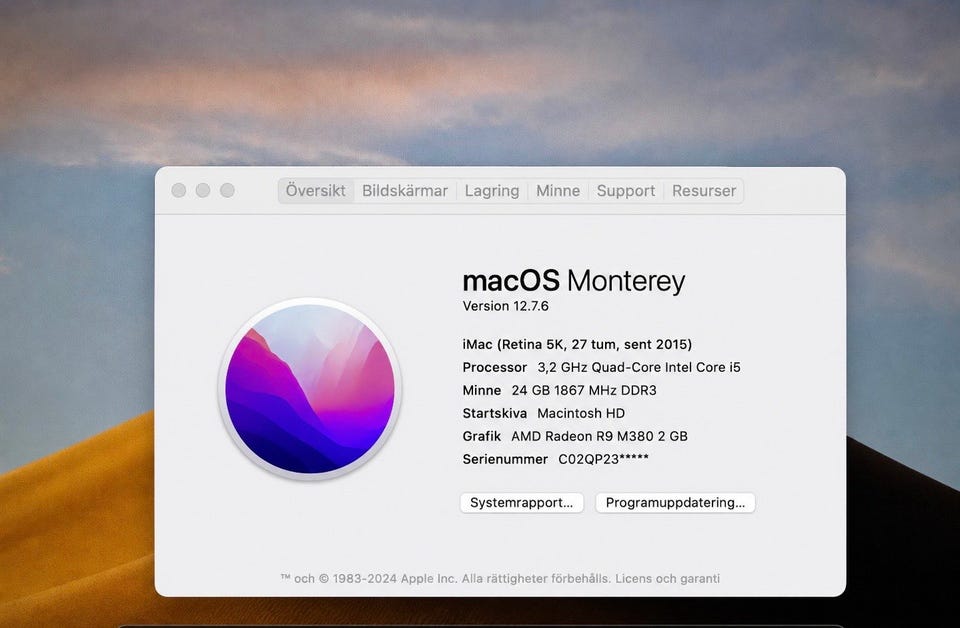The height and width of the screenshot is (628, 960).
Task: Open the Support tab
Action: tap(626, 191)
